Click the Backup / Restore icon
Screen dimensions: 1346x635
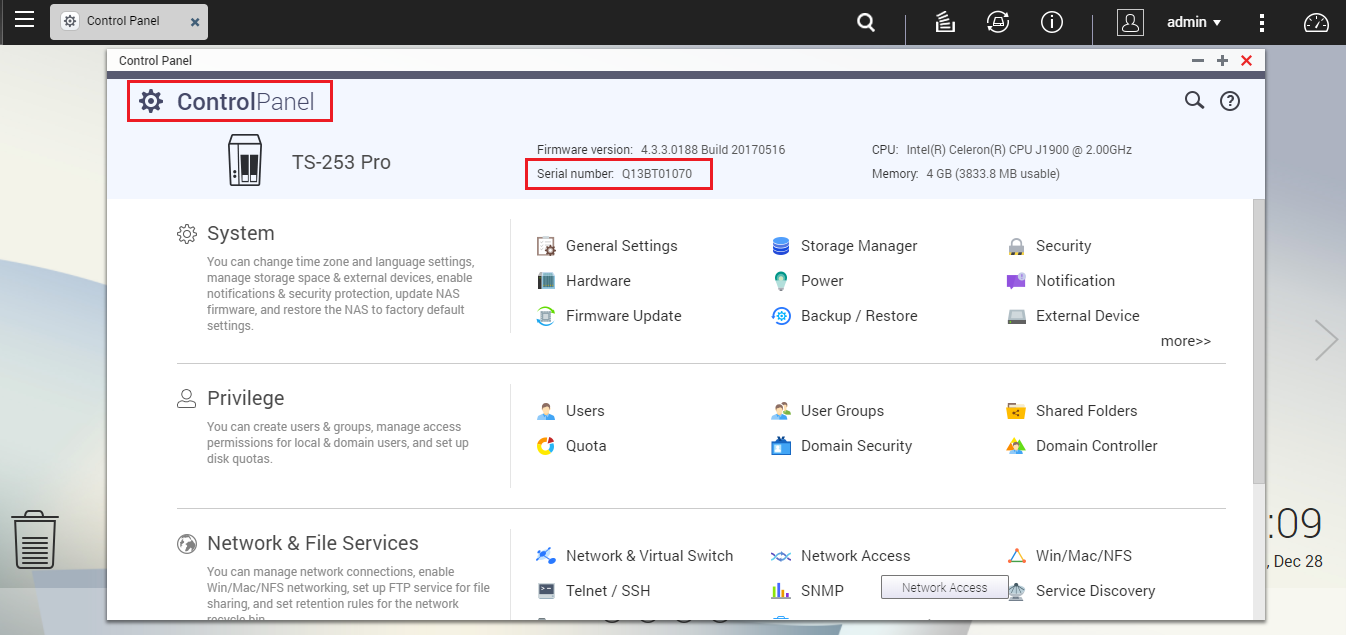[x=781, y=316]
